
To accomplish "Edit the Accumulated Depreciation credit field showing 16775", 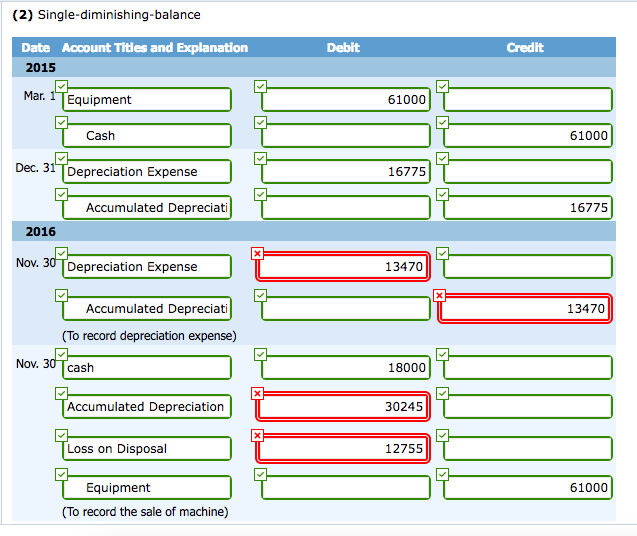I will 527,208.
